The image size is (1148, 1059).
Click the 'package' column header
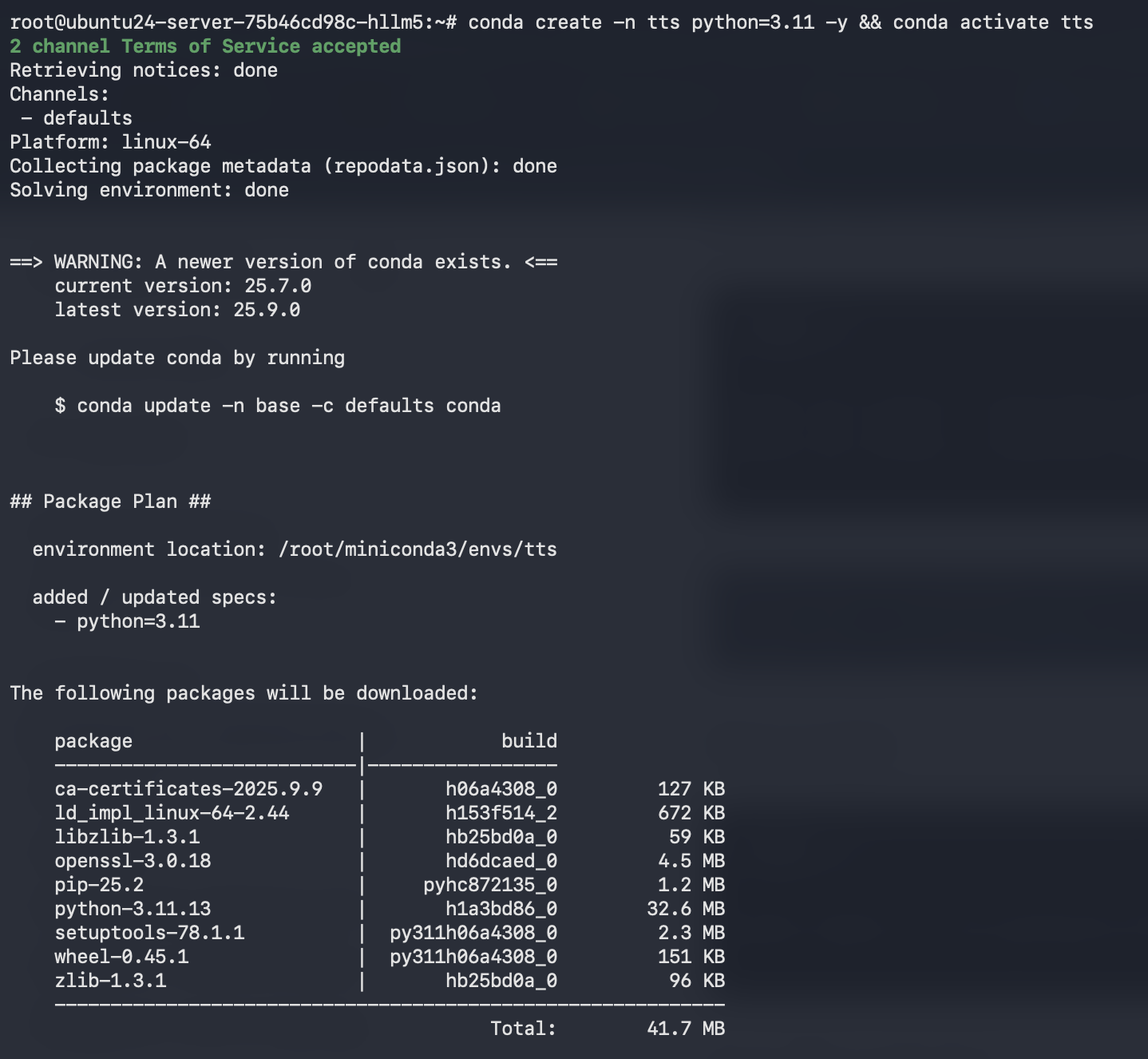pyautogui.click(x=93, y=741)
